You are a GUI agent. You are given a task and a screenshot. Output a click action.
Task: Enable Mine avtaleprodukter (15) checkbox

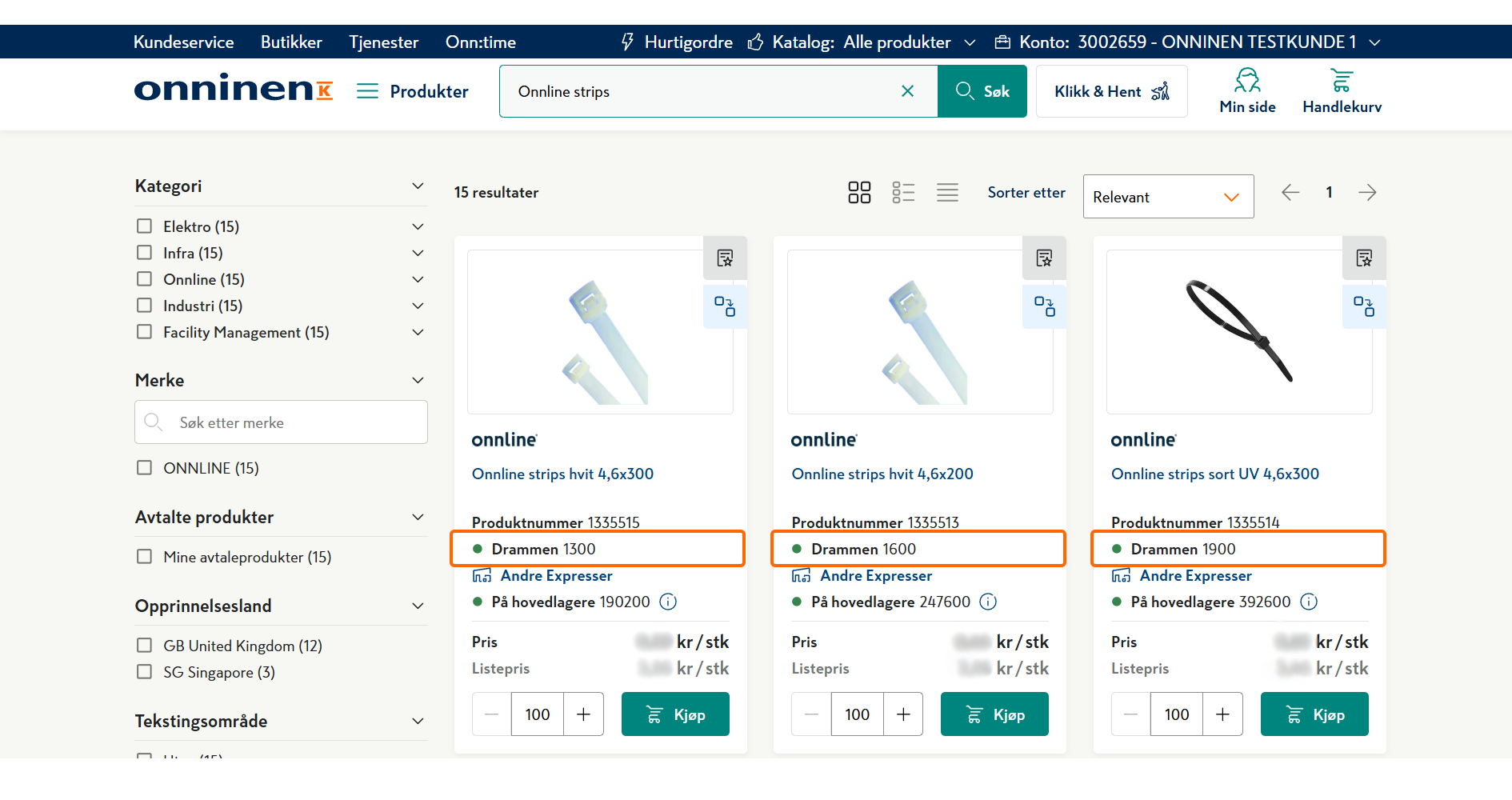click(144, 557)
